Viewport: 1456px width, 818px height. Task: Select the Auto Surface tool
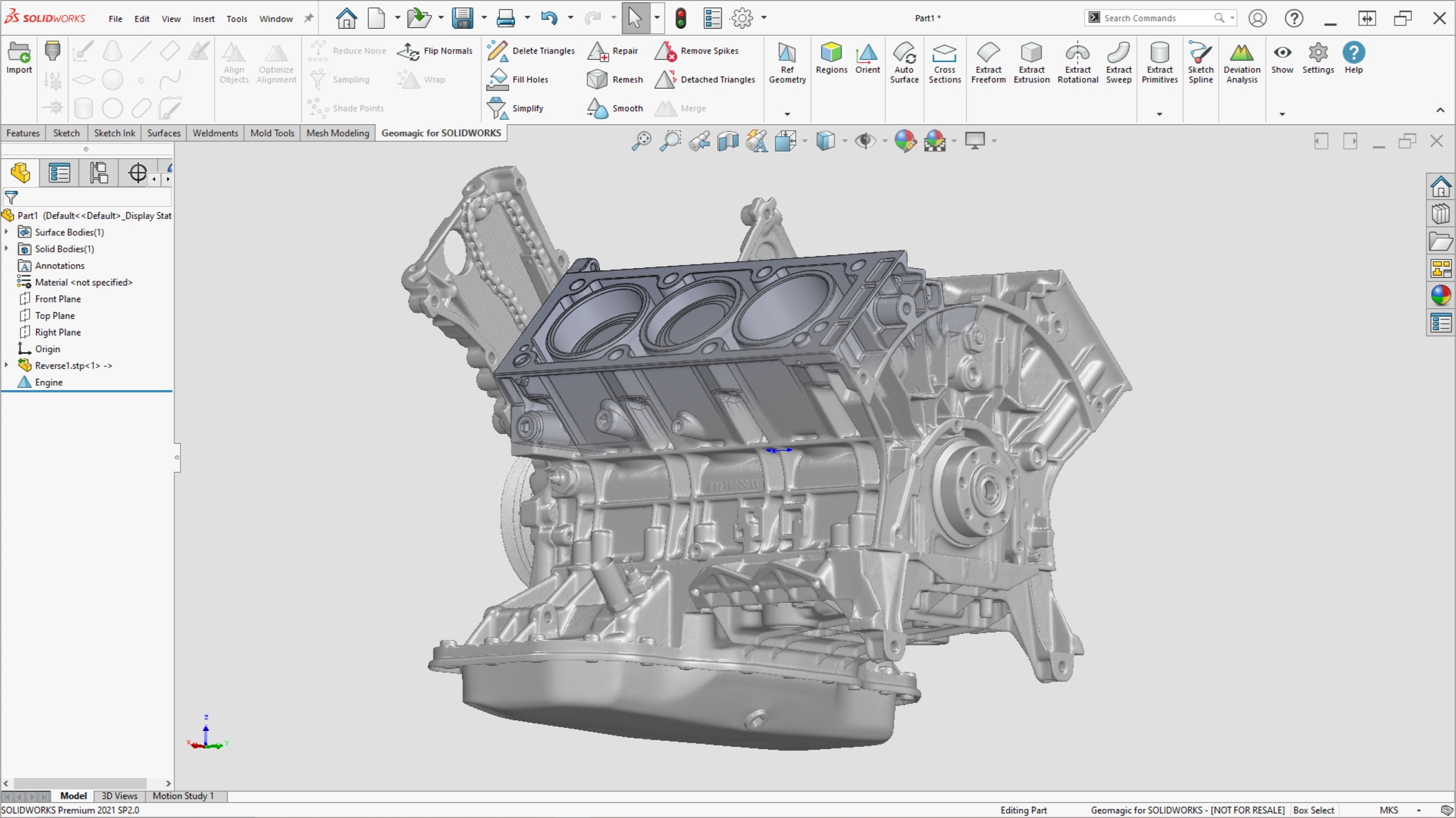(904, 62)
